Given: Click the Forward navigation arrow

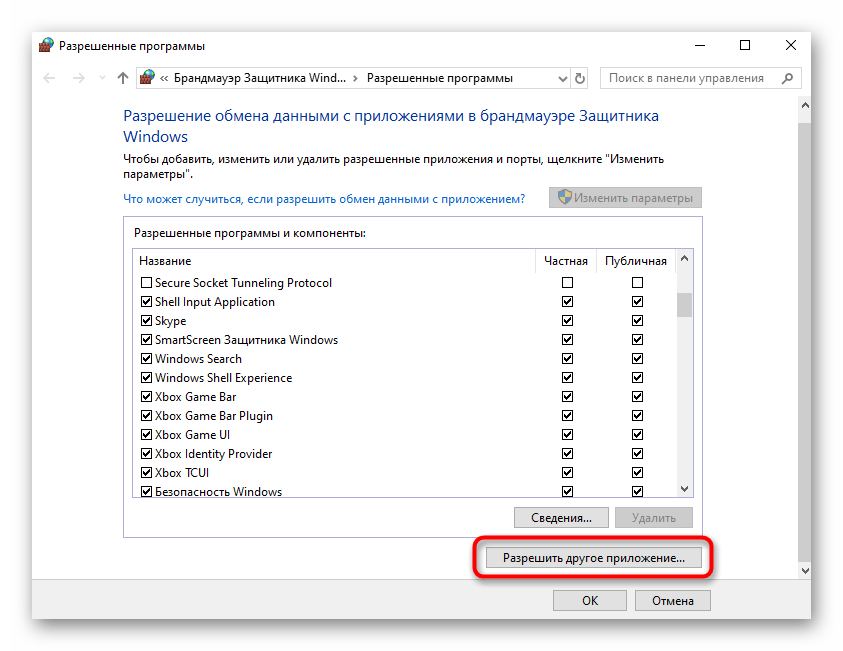Looking at the screenshot, I should (x=78, y=78).
